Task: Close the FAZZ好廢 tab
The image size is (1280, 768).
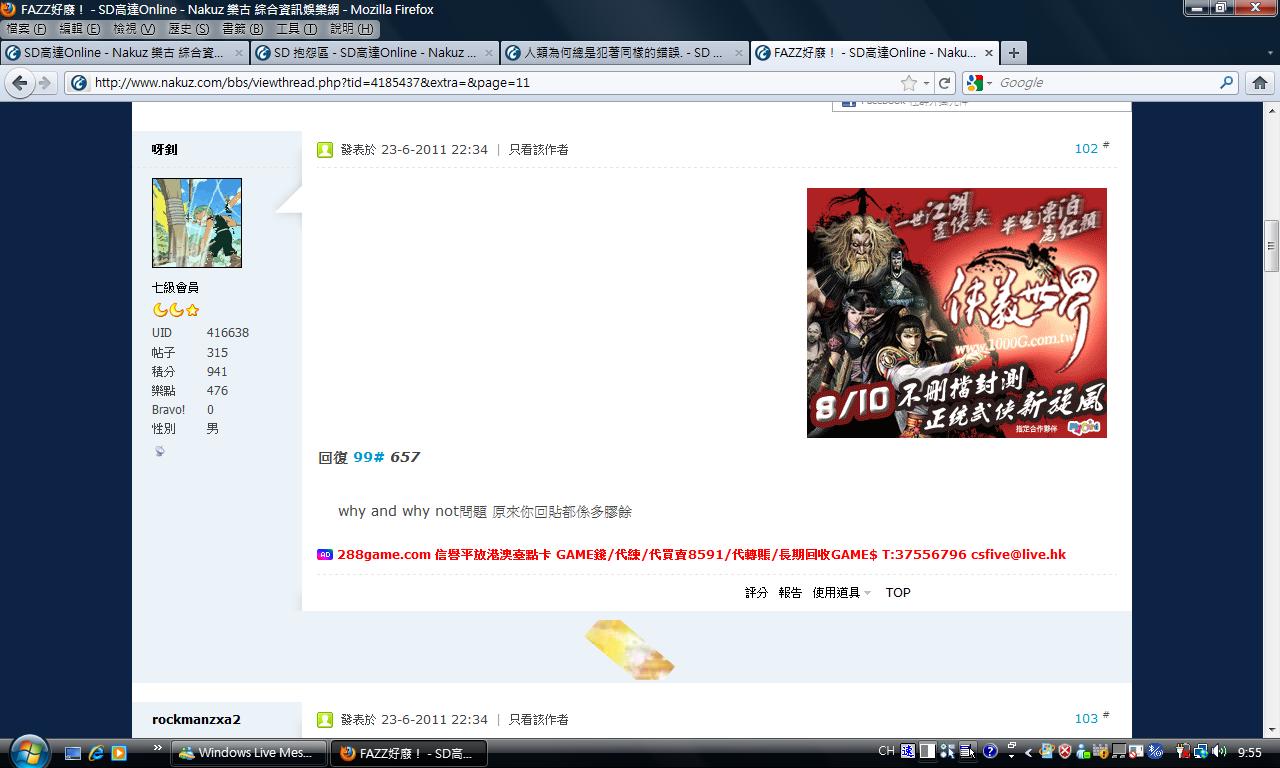Action: 989,53
